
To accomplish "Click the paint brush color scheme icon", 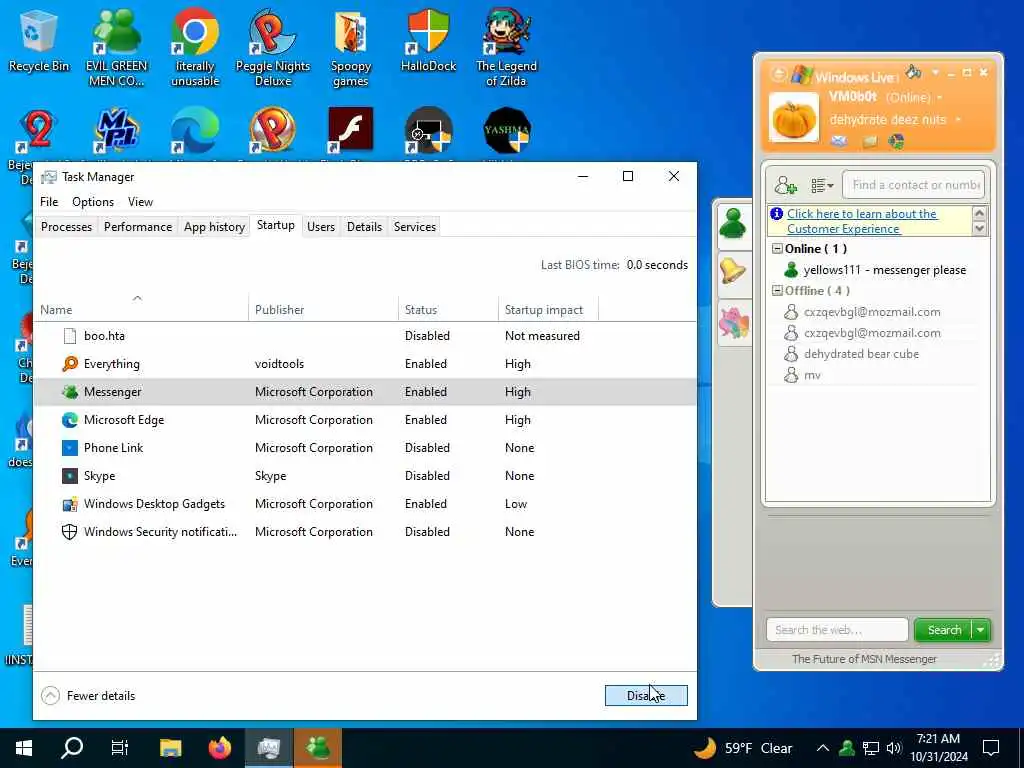I will [913, 72].
